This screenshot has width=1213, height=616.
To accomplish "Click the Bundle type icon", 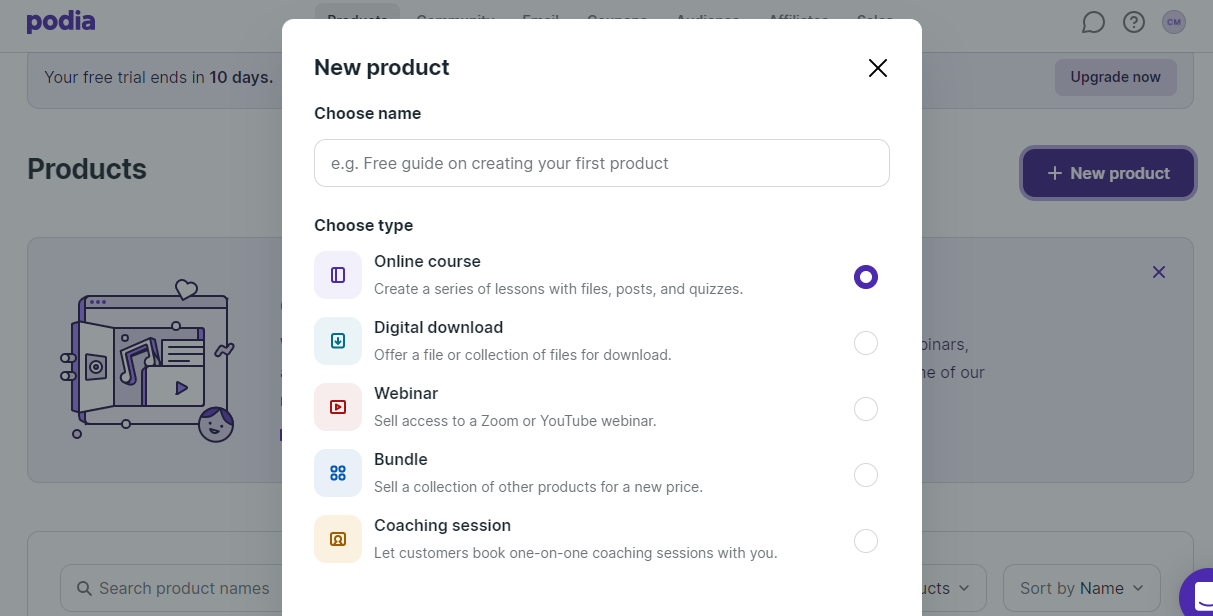I will [x=338, y=473].
